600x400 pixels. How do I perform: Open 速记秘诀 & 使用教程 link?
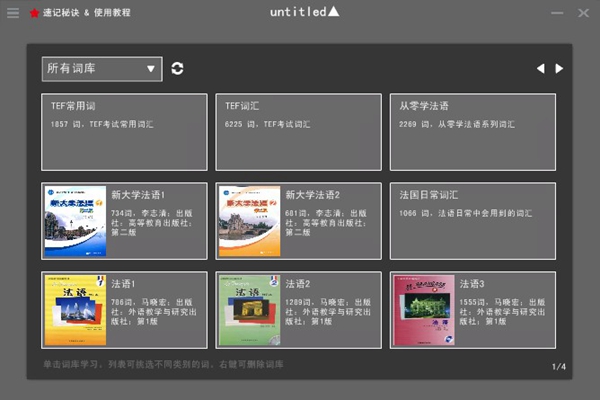[86, 13]
